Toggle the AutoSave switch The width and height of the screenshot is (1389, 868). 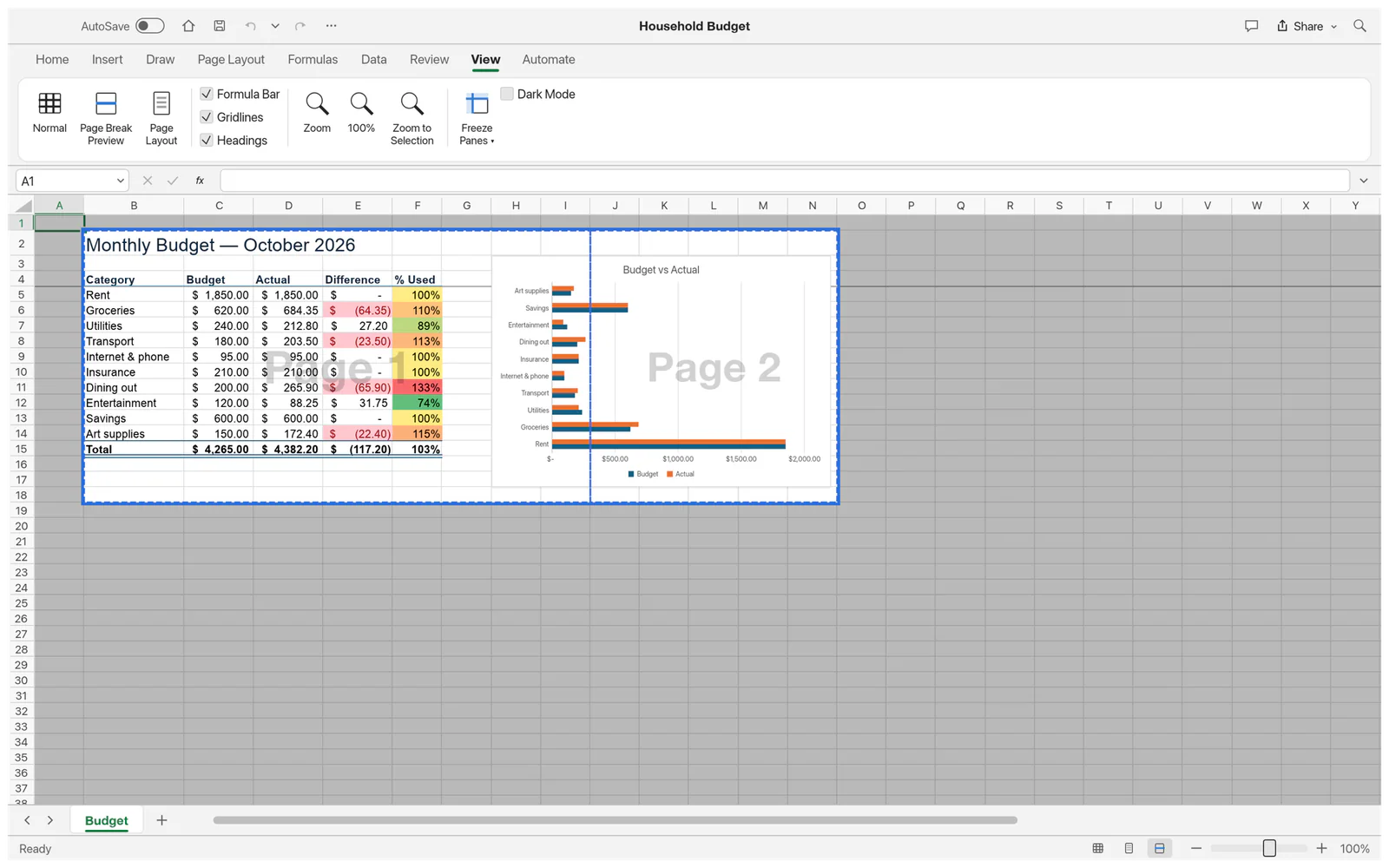pos(149,26)
